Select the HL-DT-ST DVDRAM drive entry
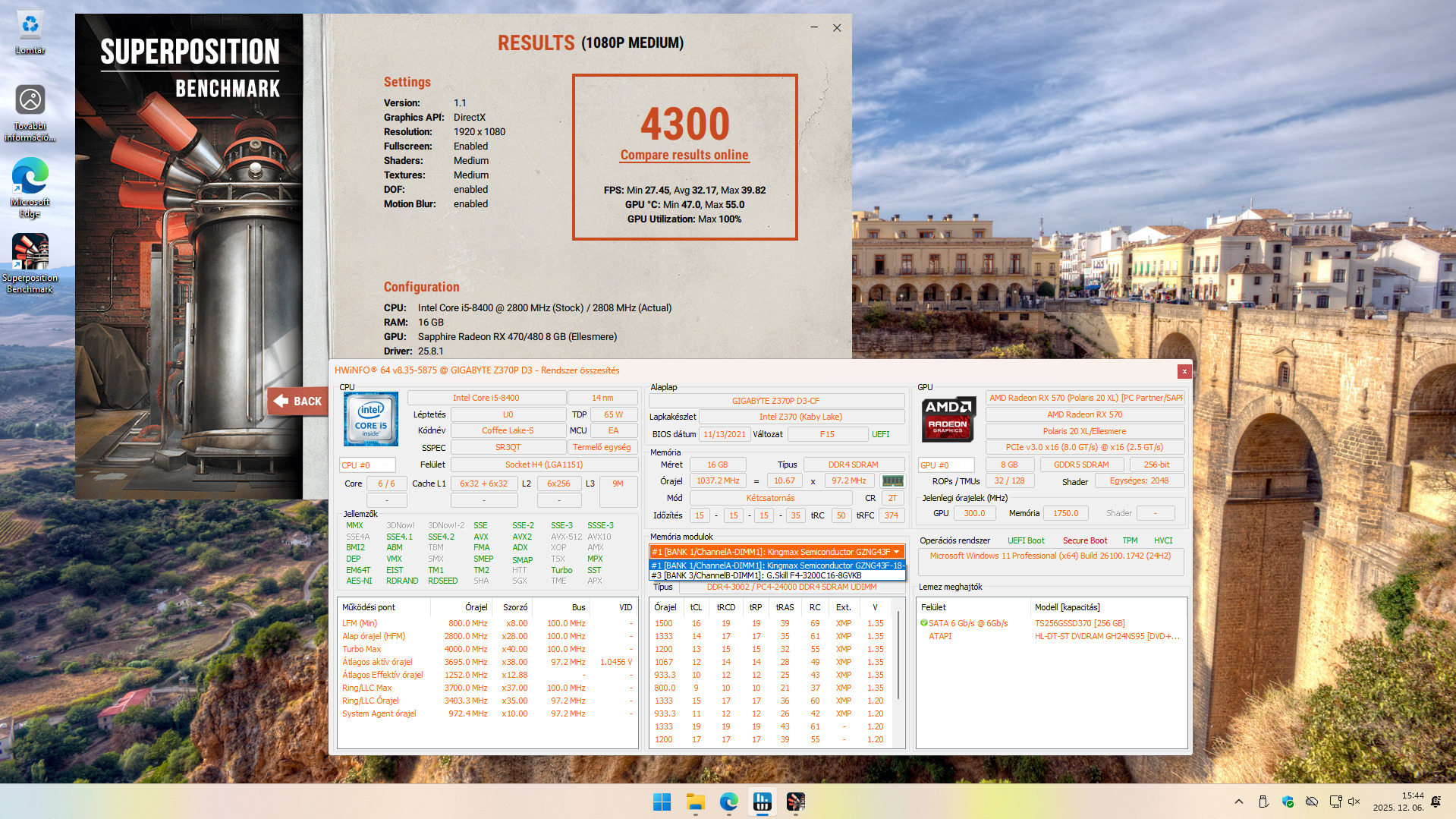Viewport: 1456px width, 819px height. coord(1107,636)
